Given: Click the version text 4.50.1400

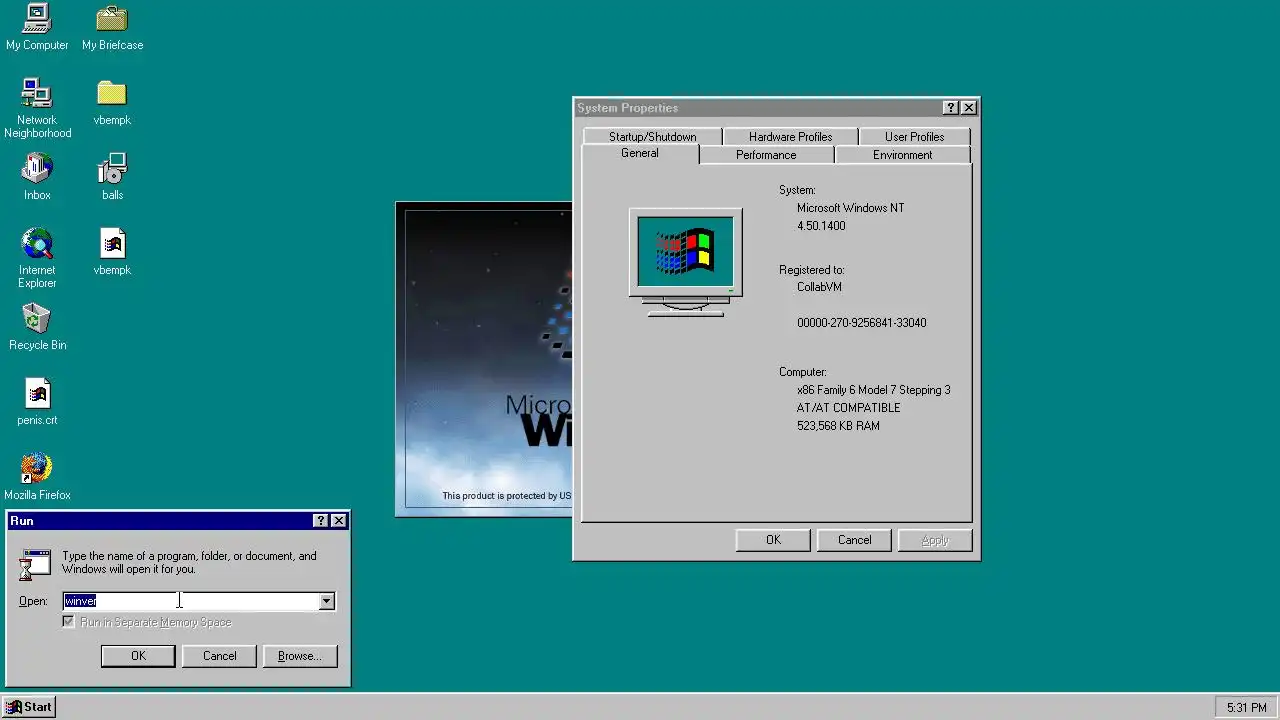Looking at the screenshot, I should coord(821,226).
